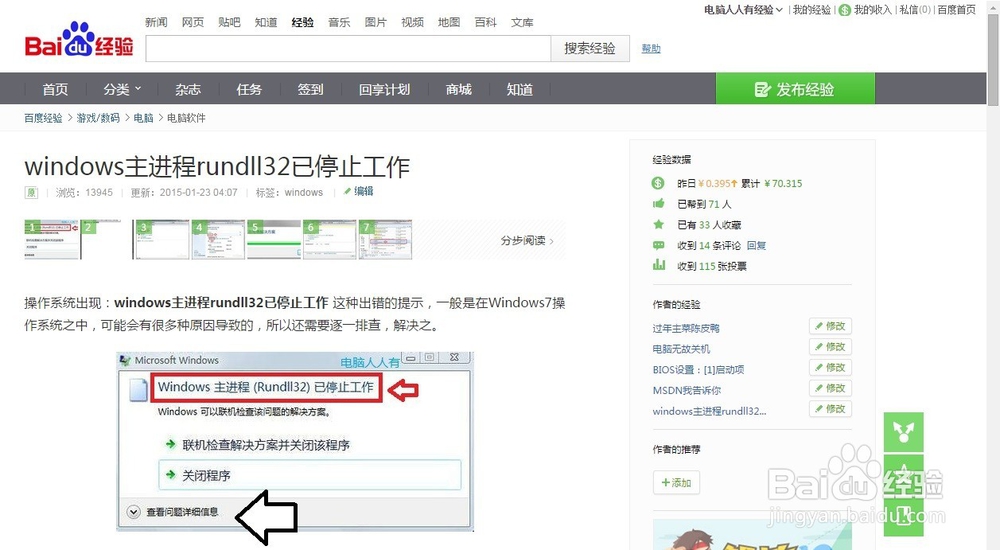The height and width of the screenshot is (550, 1000).
Task: Open 我的经验 link
Action: coord(812,10)
